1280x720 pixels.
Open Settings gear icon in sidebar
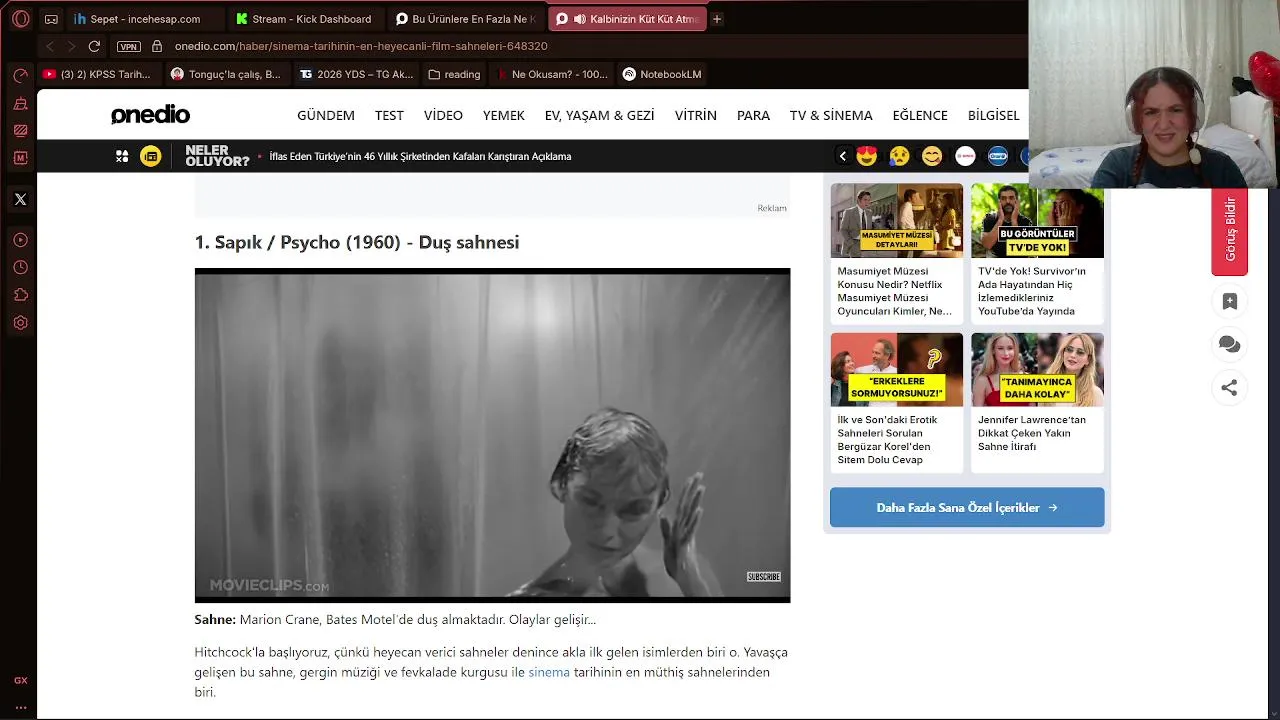pos(20,323)
